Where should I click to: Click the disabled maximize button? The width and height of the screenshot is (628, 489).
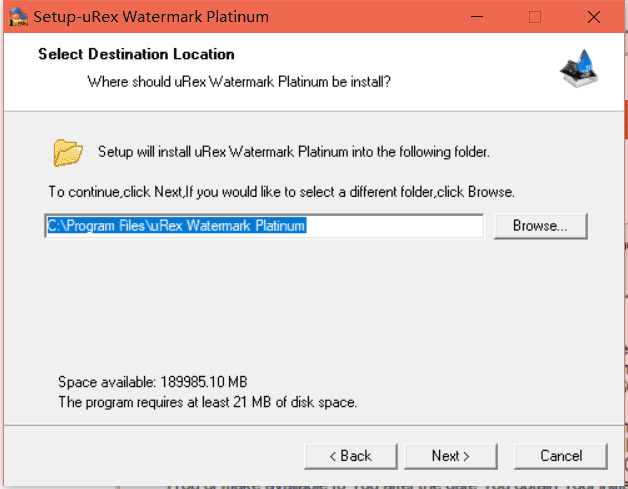pyautogui.click(x=535, y=17)
